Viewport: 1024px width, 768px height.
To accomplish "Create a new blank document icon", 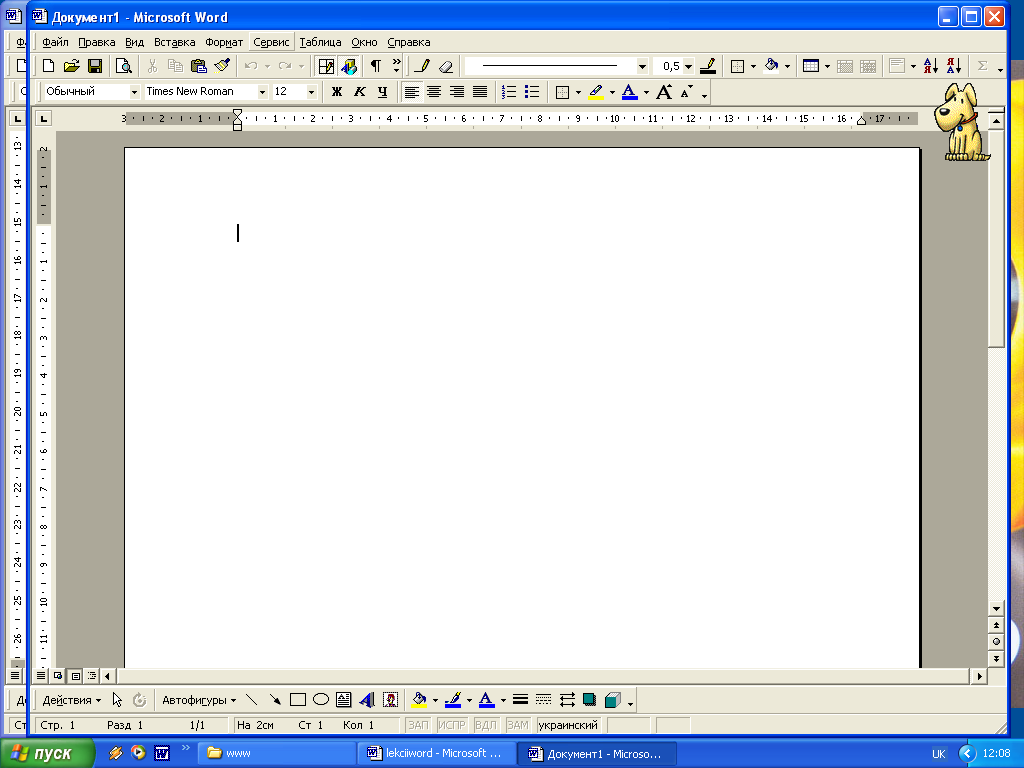I will [48, 66].
